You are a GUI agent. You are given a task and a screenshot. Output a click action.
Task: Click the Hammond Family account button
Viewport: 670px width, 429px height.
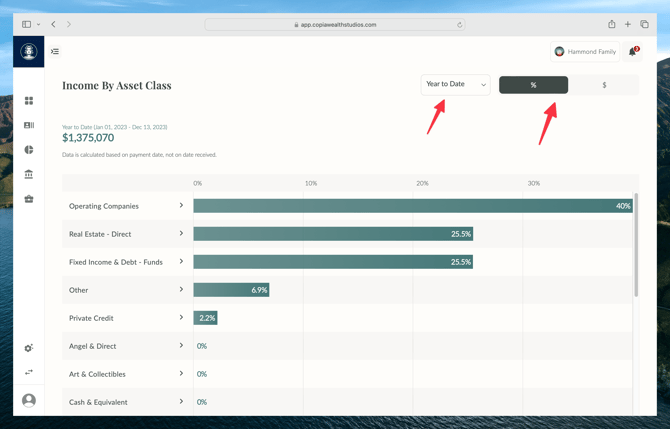585,51
